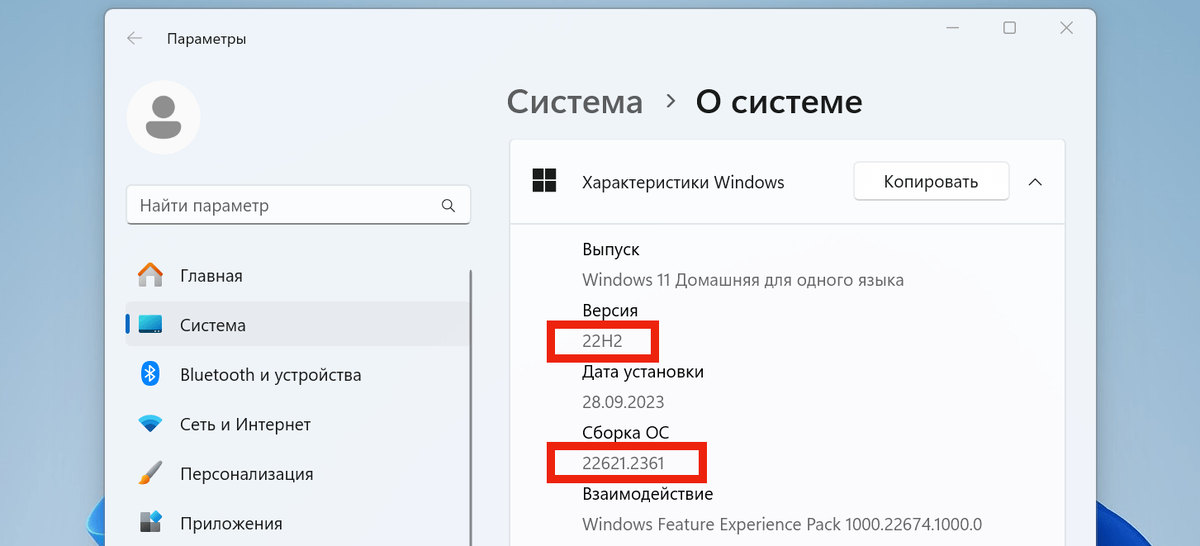Click the OS build value 22621.2361

point(623,463)
